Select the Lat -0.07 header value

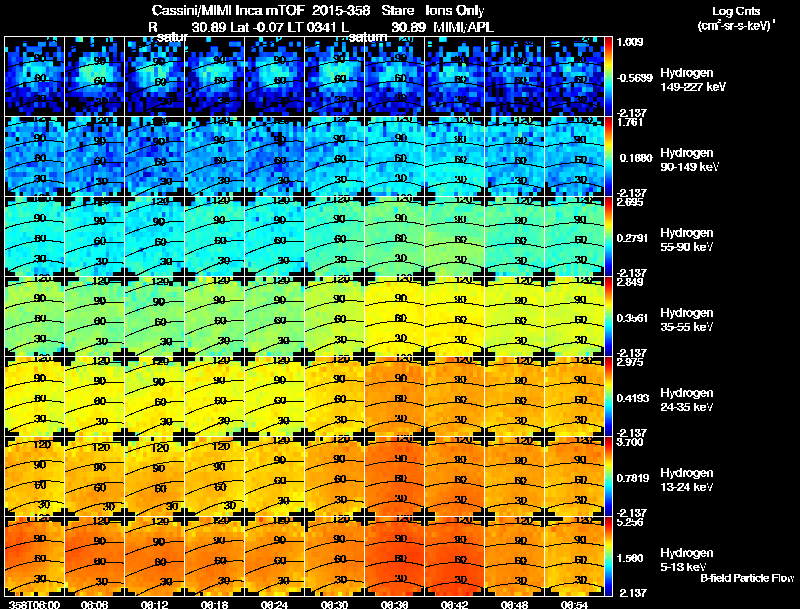click(257, 28)
